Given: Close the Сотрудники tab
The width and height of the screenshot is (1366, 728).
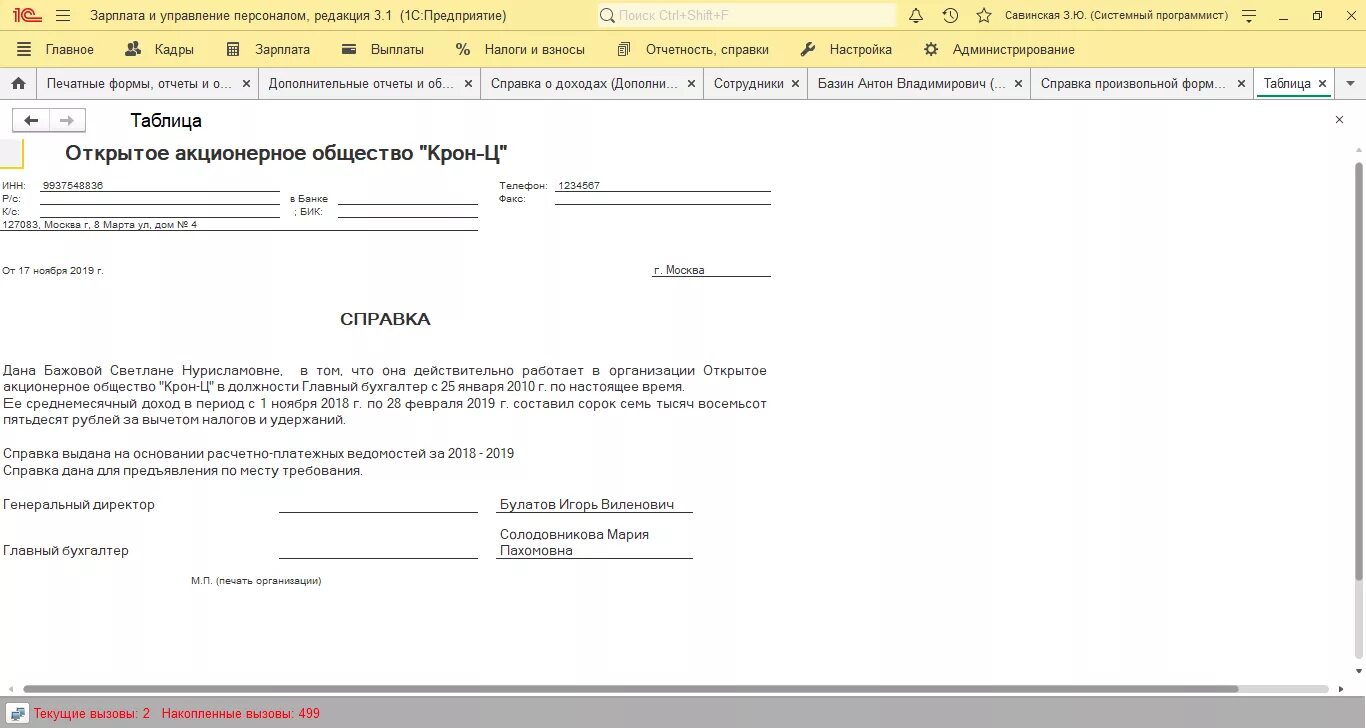Looking at the screenshot, I should [796, 84].
